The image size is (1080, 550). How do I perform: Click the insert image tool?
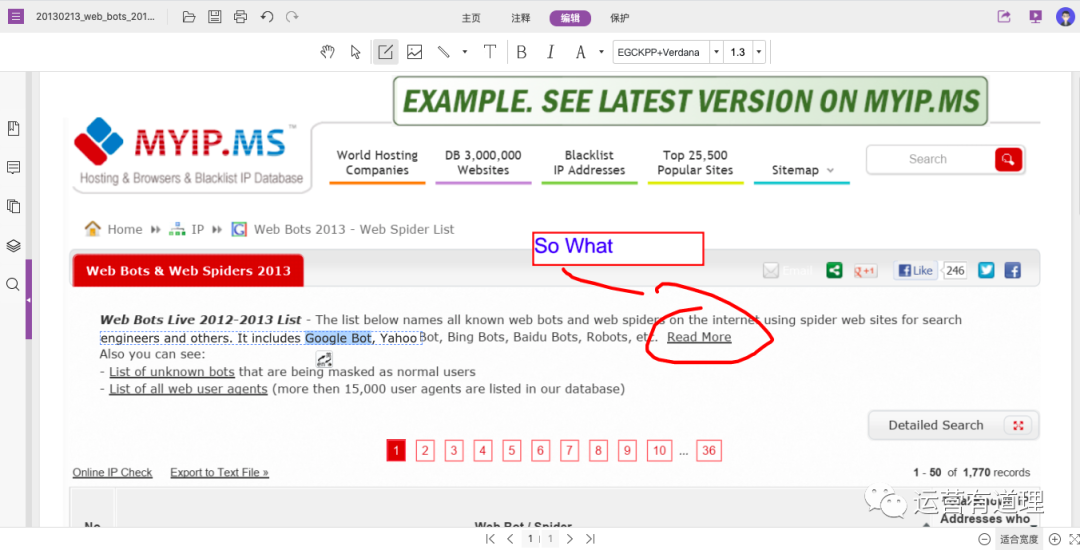(x=414, y=52)
